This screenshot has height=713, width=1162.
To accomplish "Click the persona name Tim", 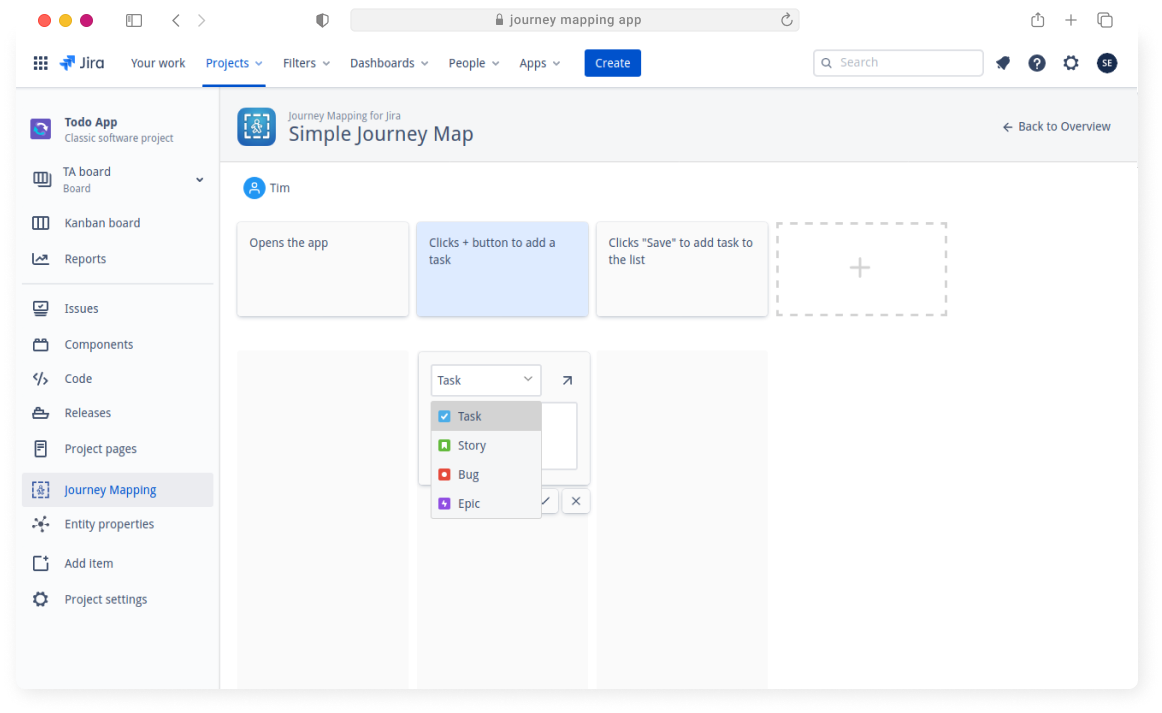I will click(279, 188).
